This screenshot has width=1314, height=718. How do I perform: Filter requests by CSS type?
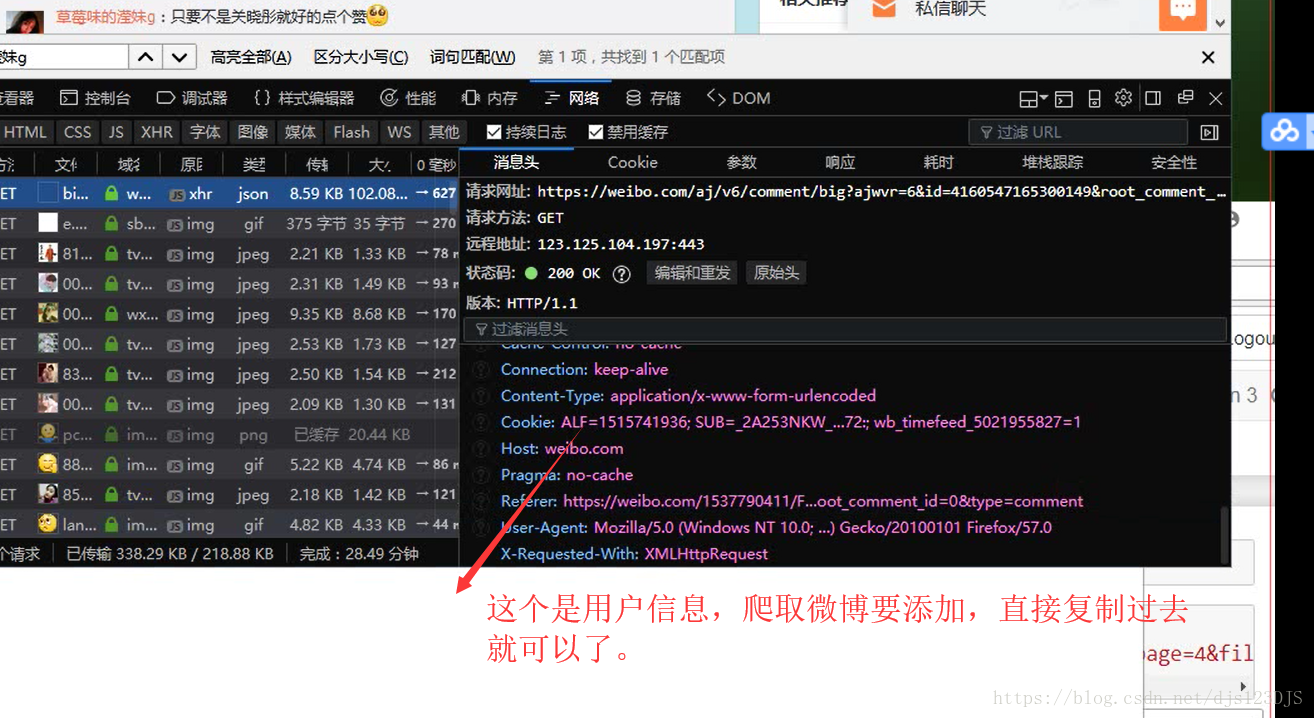77,132
